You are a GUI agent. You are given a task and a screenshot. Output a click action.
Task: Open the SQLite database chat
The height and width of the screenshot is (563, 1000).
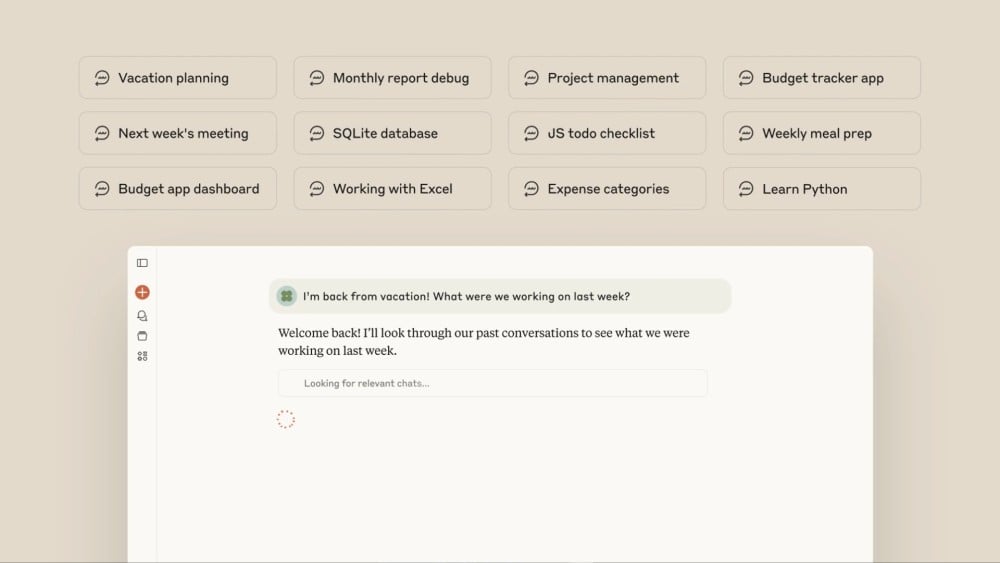pyautogui.click(x=392, y=133)
